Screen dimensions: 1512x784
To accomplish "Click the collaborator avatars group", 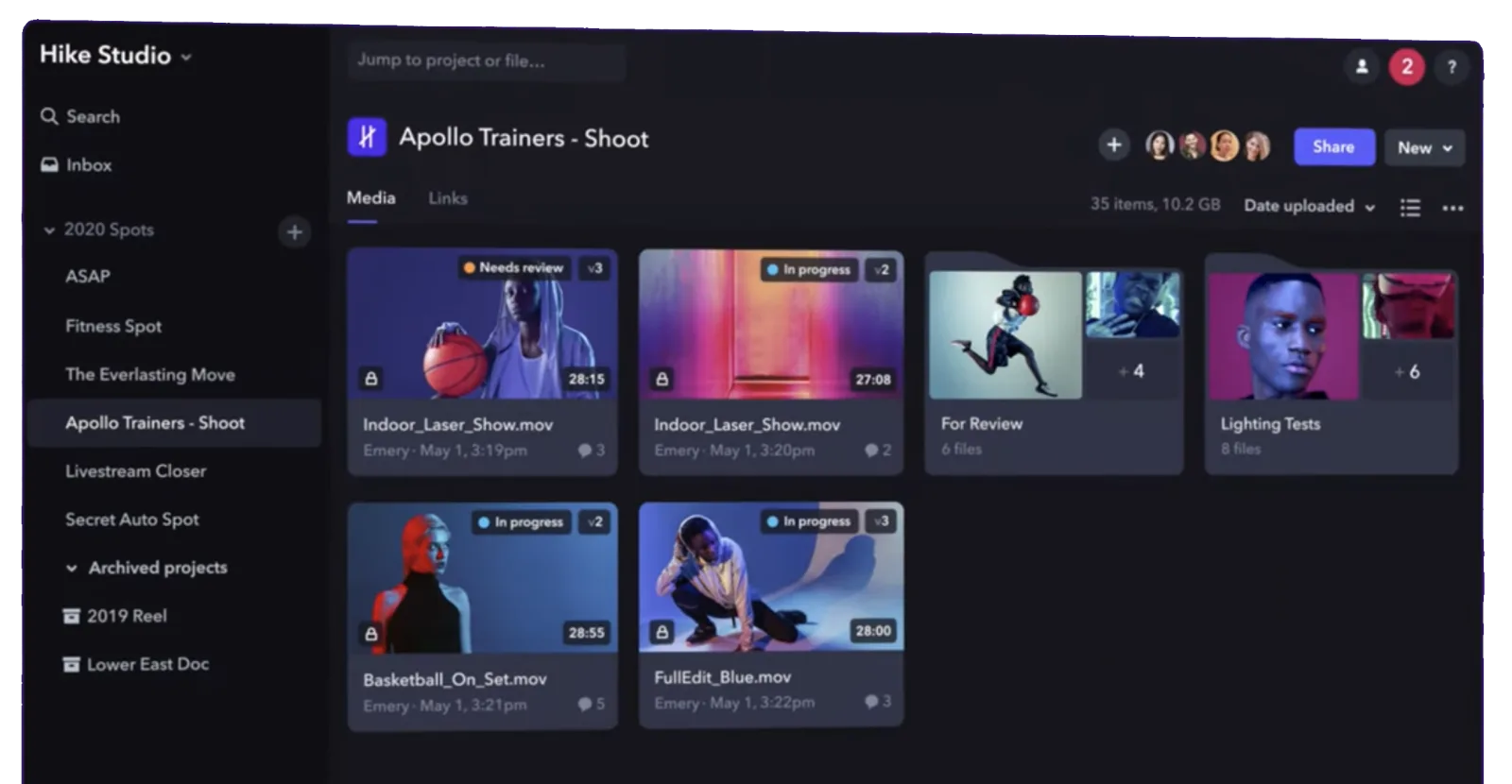I will [x=1208, y=145].
